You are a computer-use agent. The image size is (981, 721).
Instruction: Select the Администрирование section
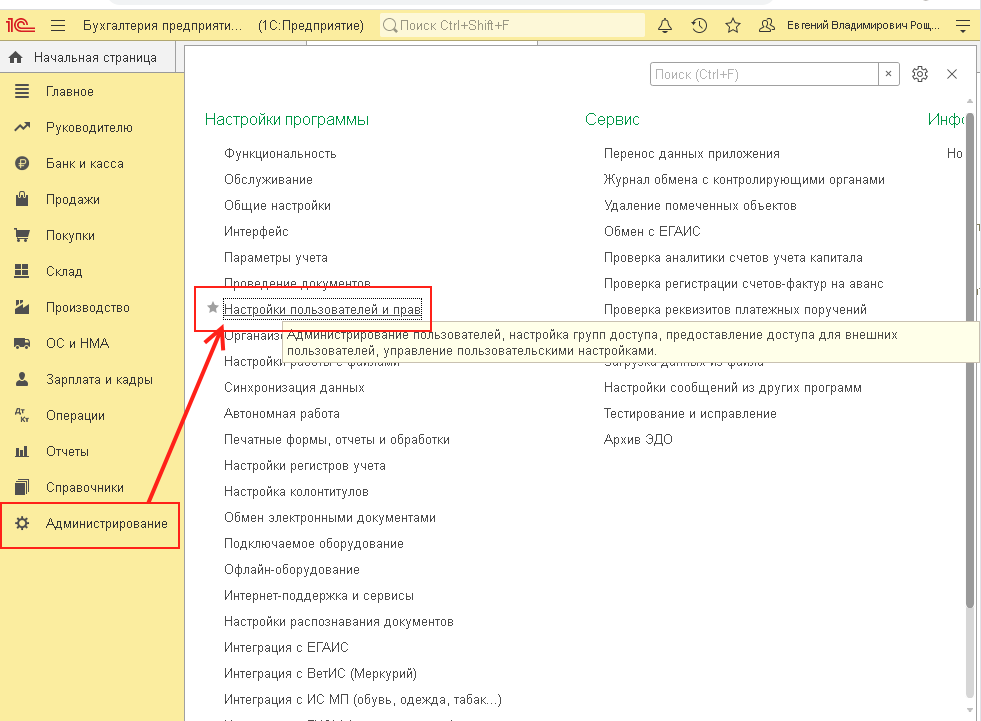106,524
